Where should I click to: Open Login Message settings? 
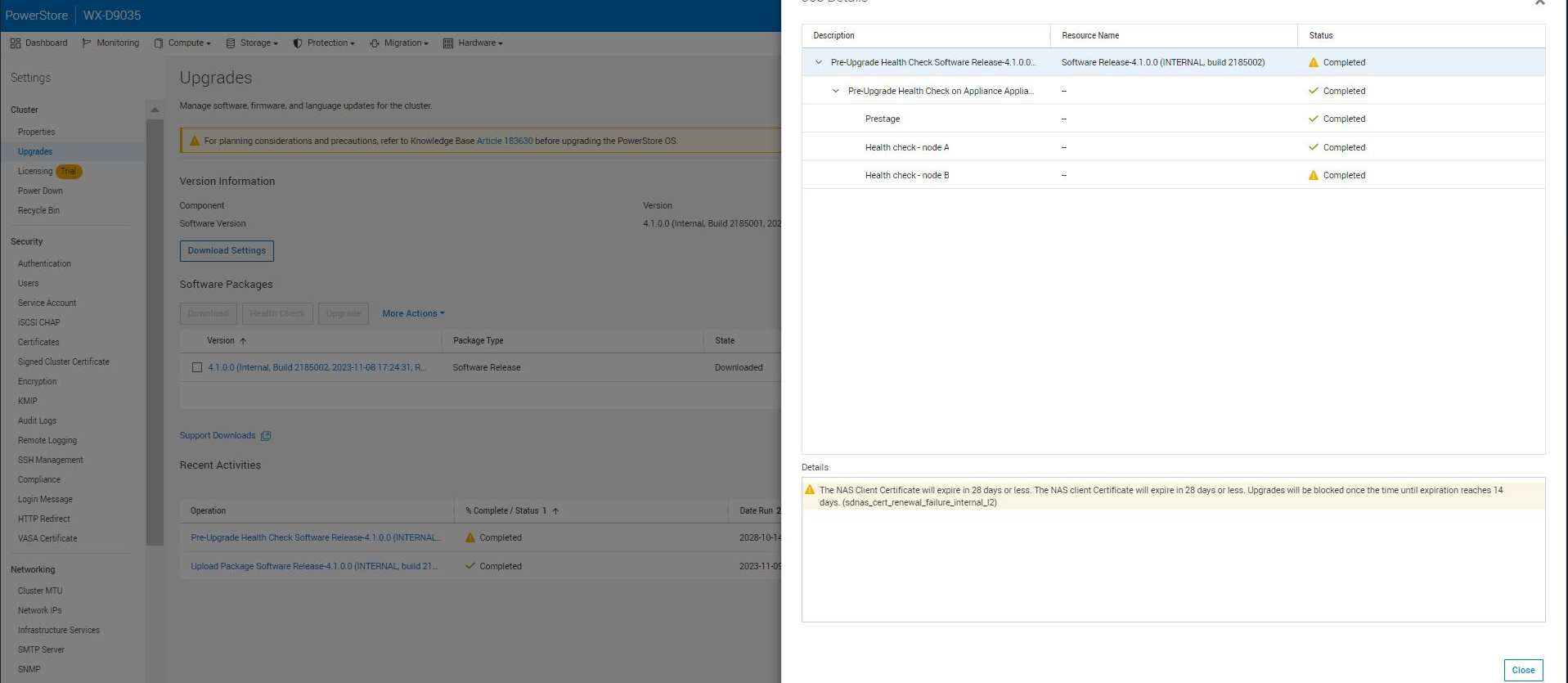tap(45, 499)
